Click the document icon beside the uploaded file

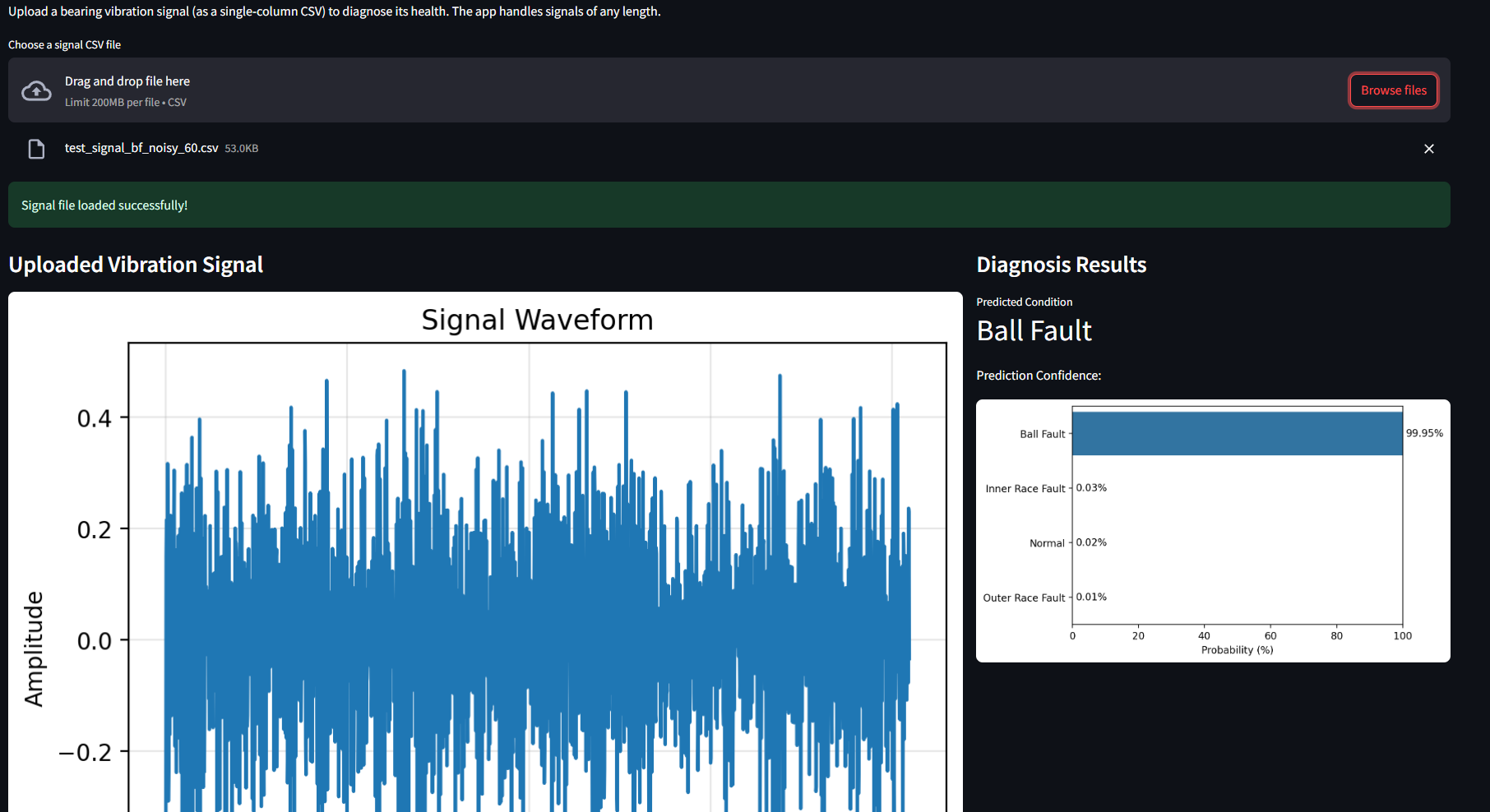[36, 149]
